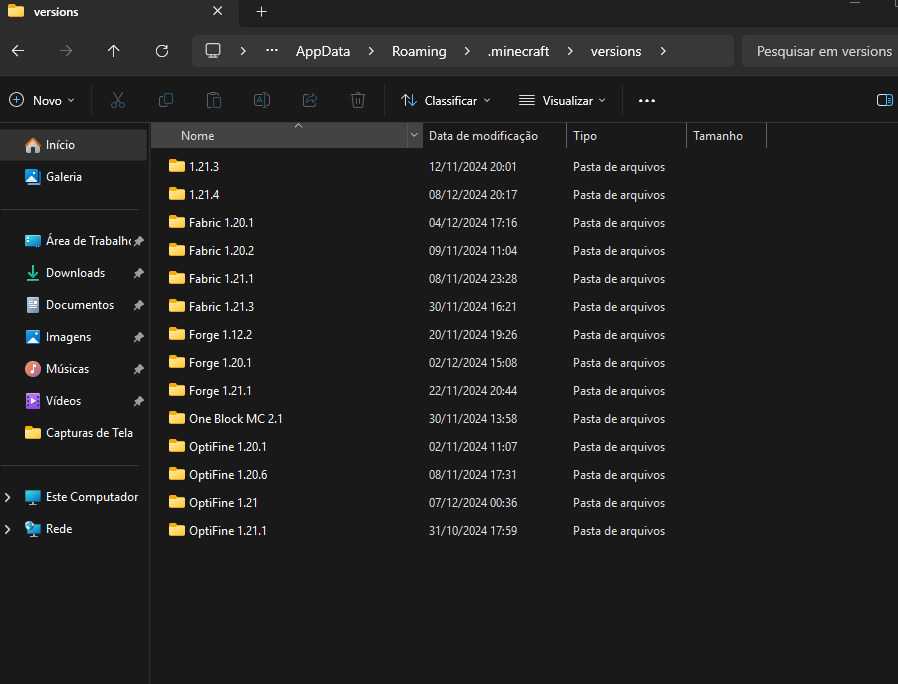
Task: Click Roaming in the breadcrumb path
Action: tap(419, 51)
